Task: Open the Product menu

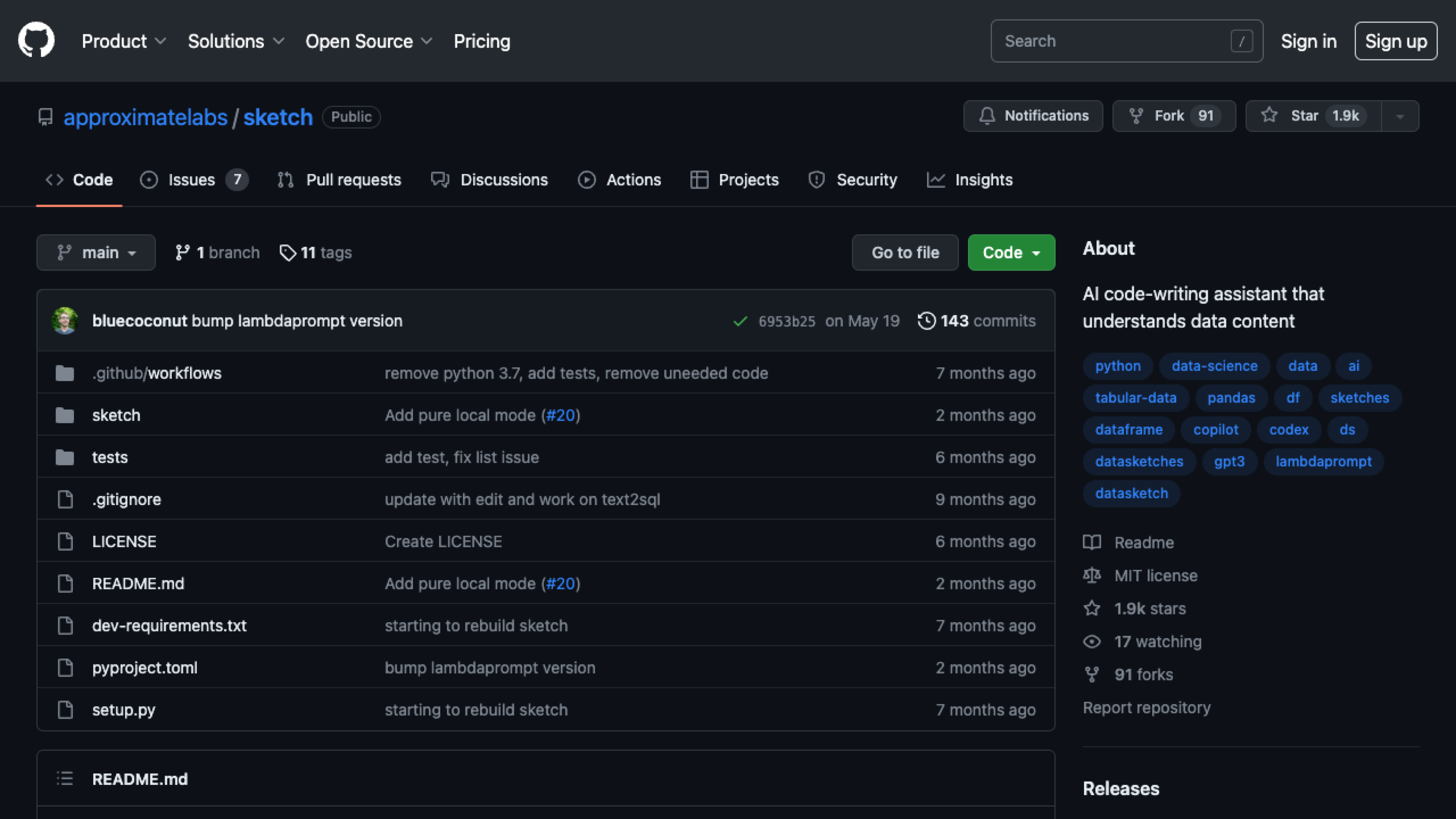Action: coord(123,41)
